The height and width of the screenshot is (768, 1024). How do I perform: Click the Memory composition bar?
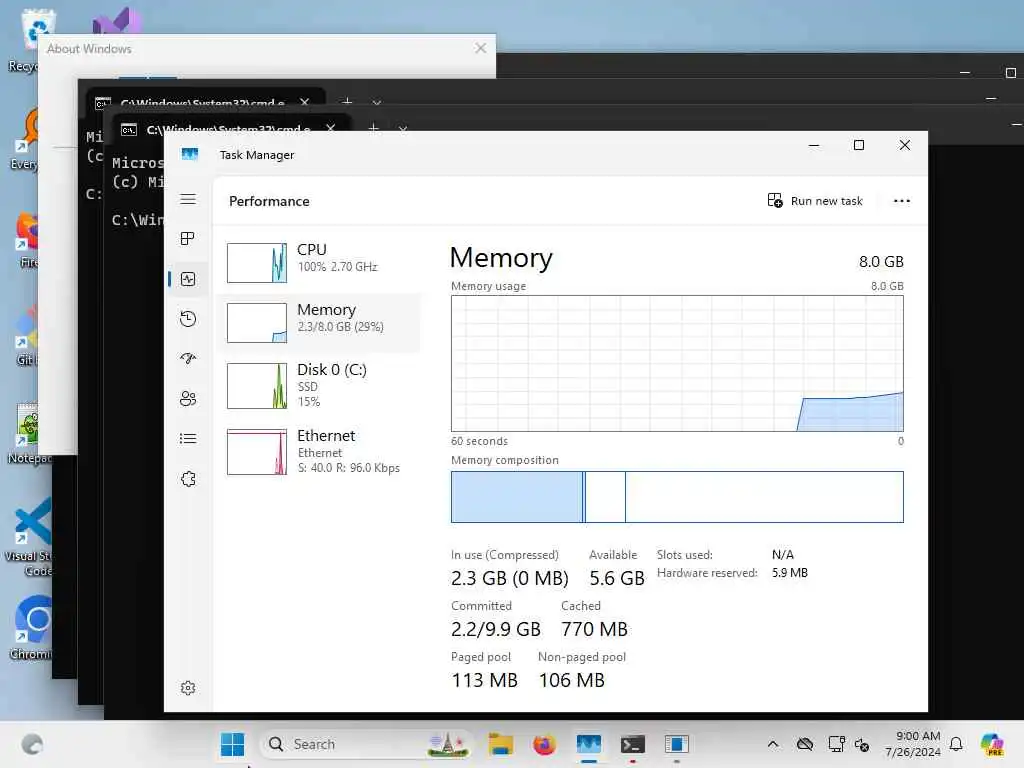click(677, 497)
